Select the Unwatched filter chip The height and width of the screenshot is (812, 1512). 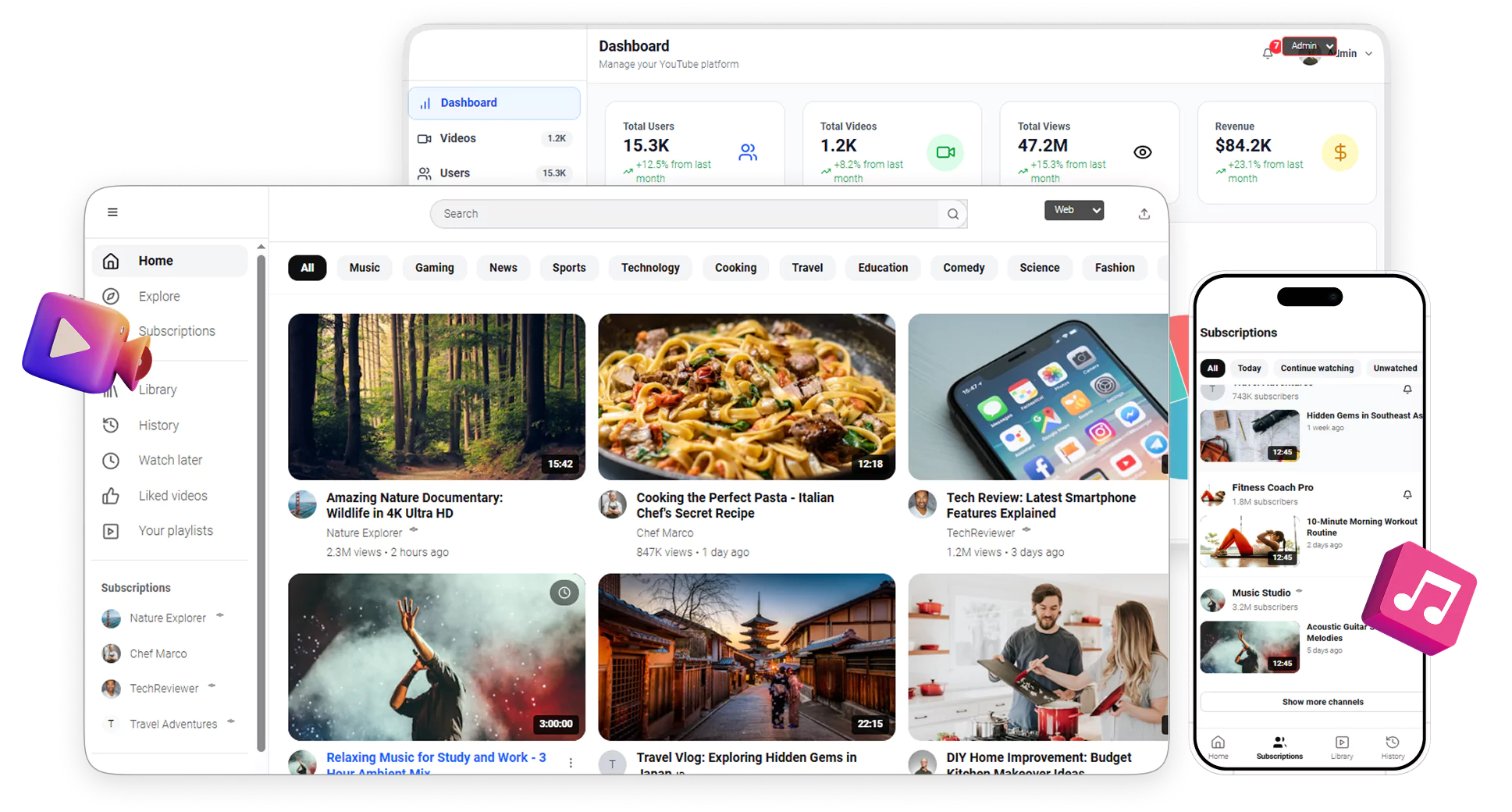point(1394,369)
